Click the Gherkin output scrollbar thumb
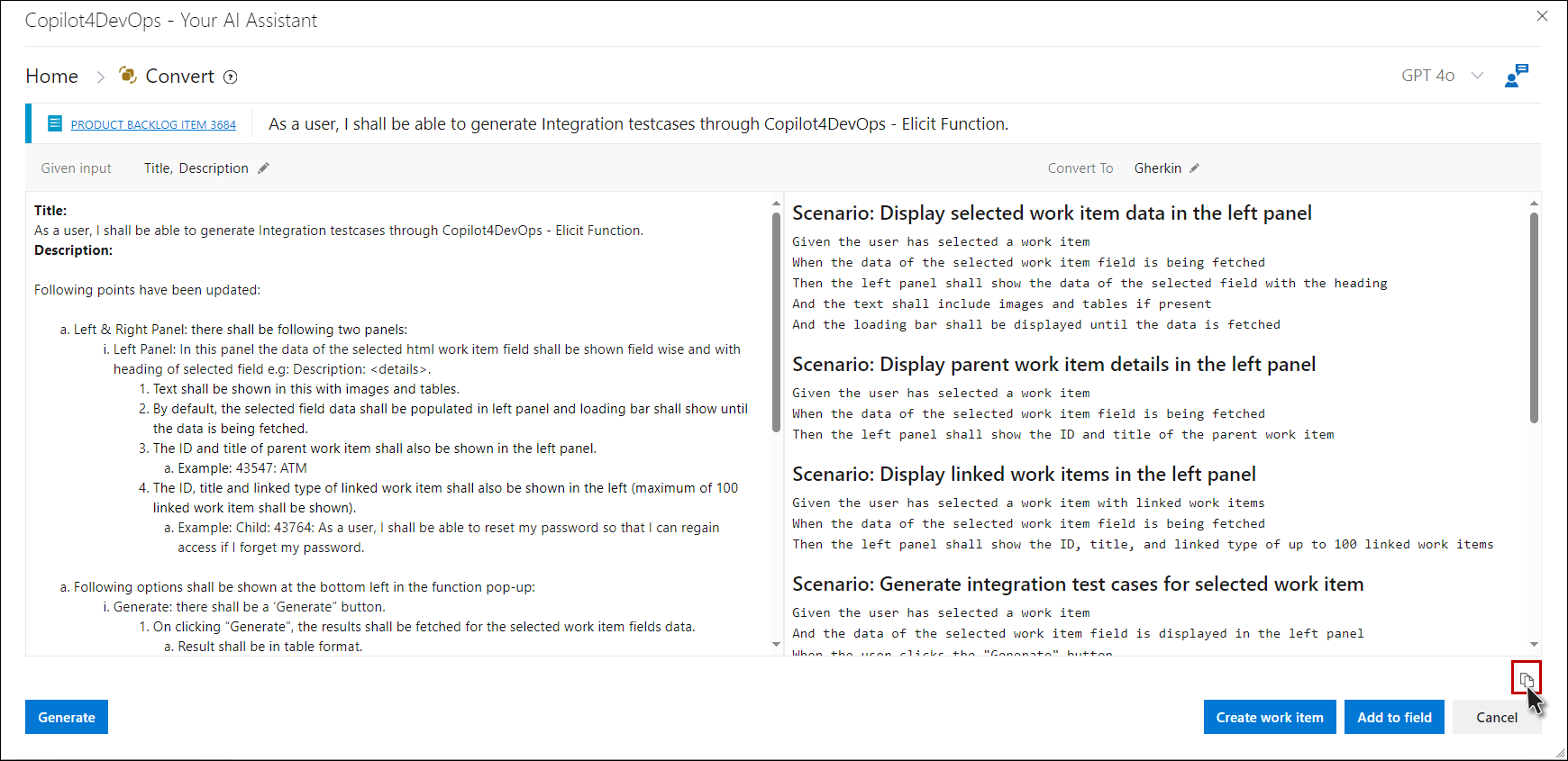This screenshot has width=1568, height=761. point(1534,317)
